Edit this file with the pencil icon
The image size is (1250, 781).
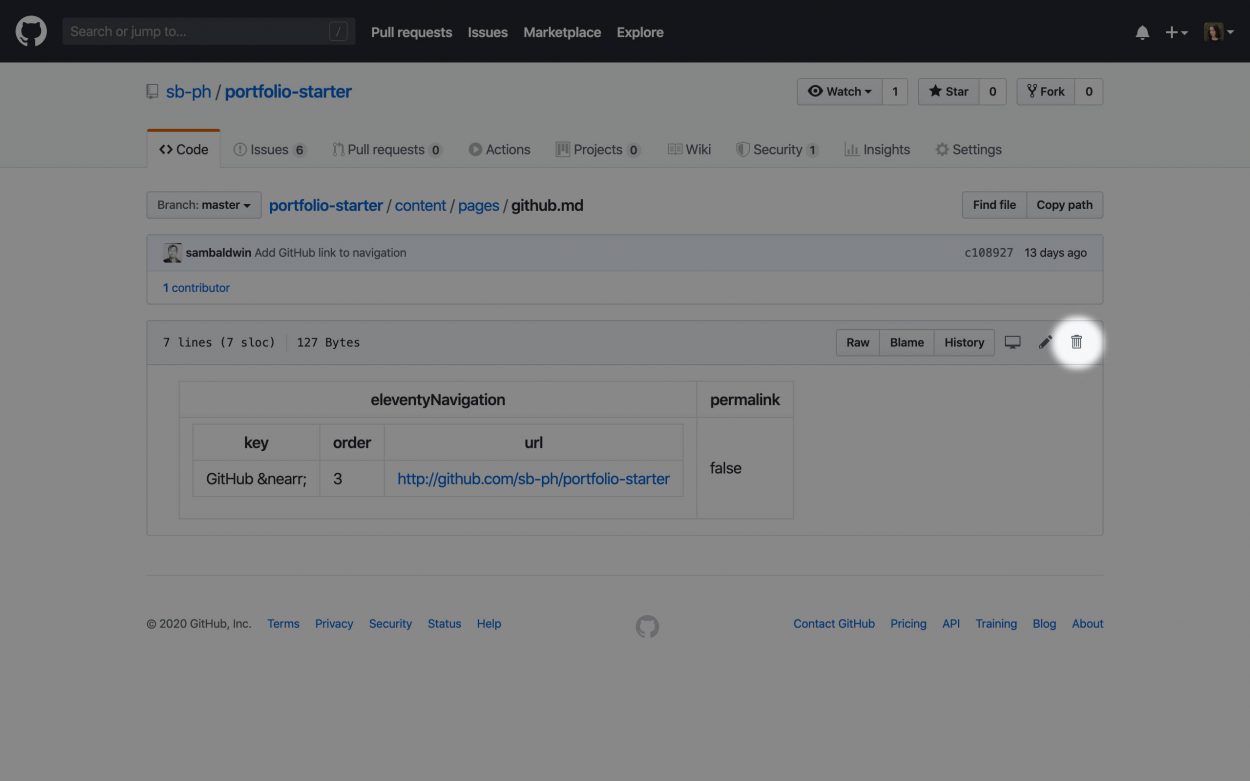1045,342
